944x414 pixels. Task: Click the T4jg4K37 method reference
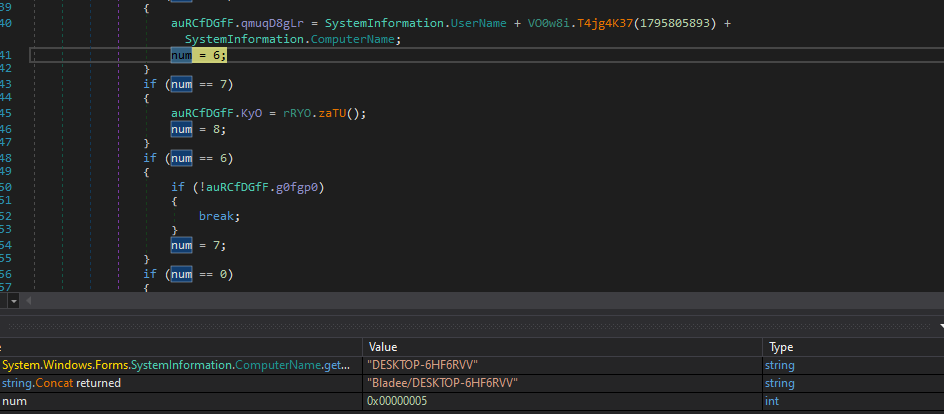[596, 23]
